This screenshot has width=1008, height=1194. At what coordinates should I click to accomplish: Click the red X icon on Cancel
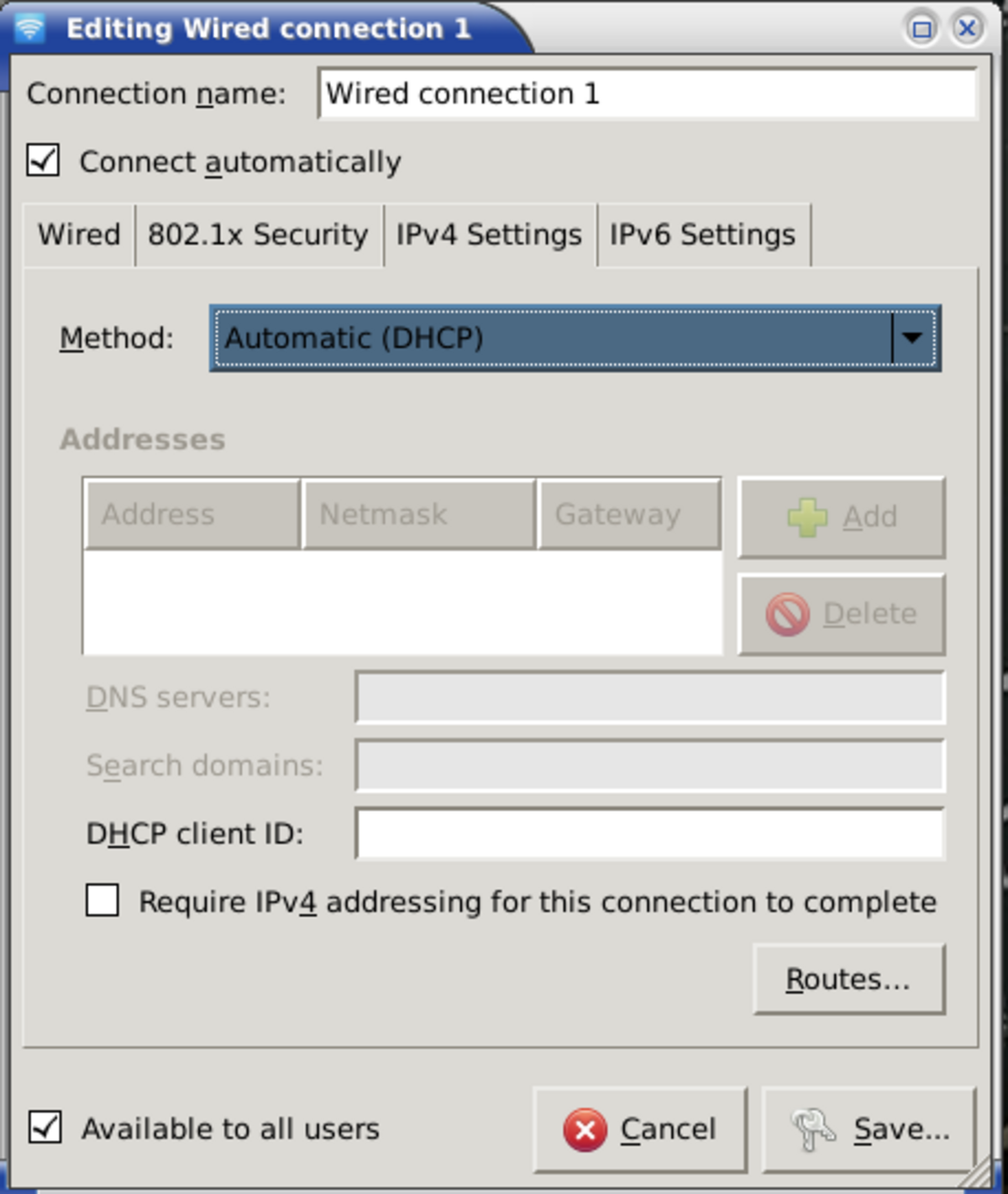[585, 1129]
